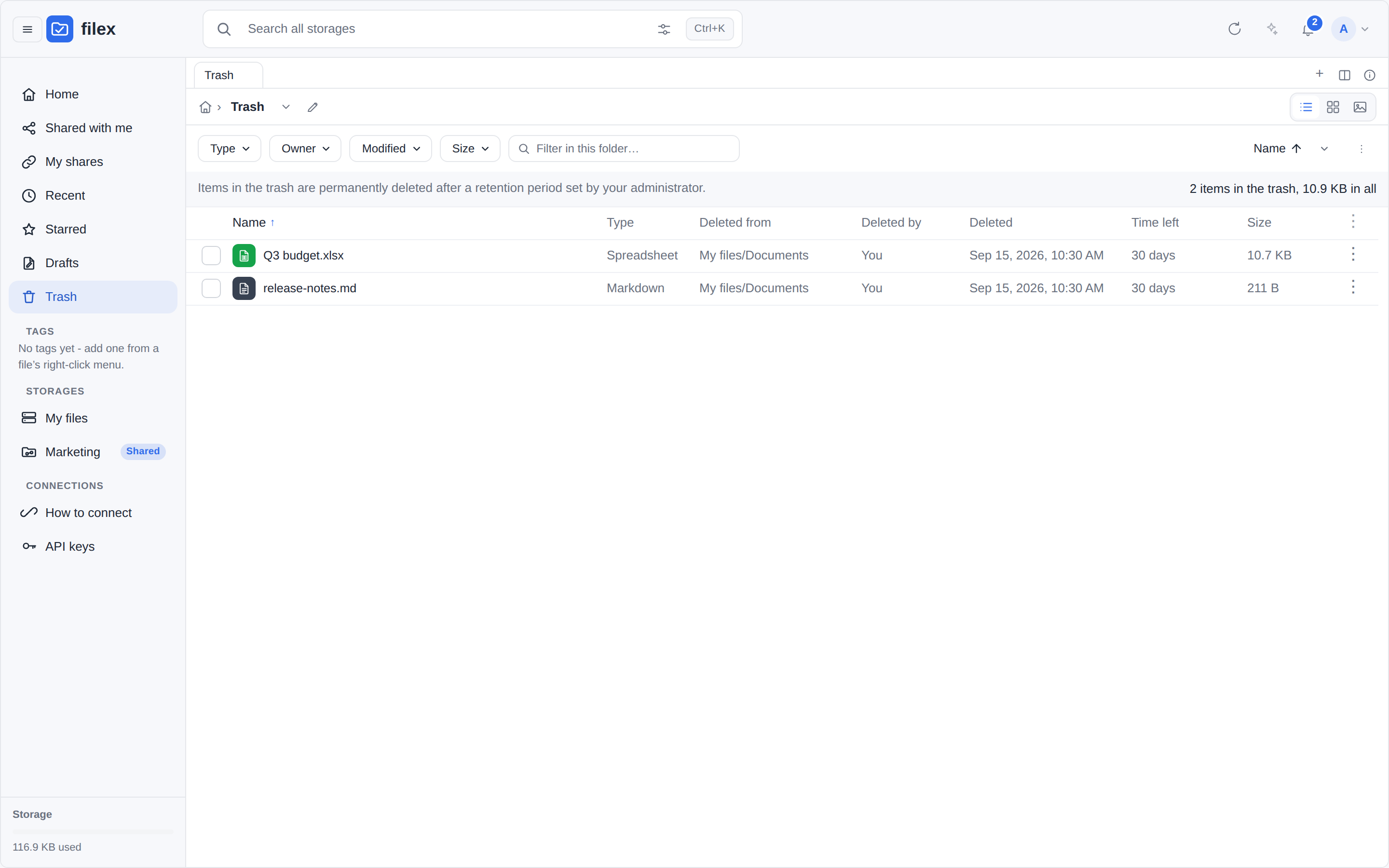1389x868 pixels.
Task: Toggle the sidebar hamburger menu
Action: click(27, 29)
